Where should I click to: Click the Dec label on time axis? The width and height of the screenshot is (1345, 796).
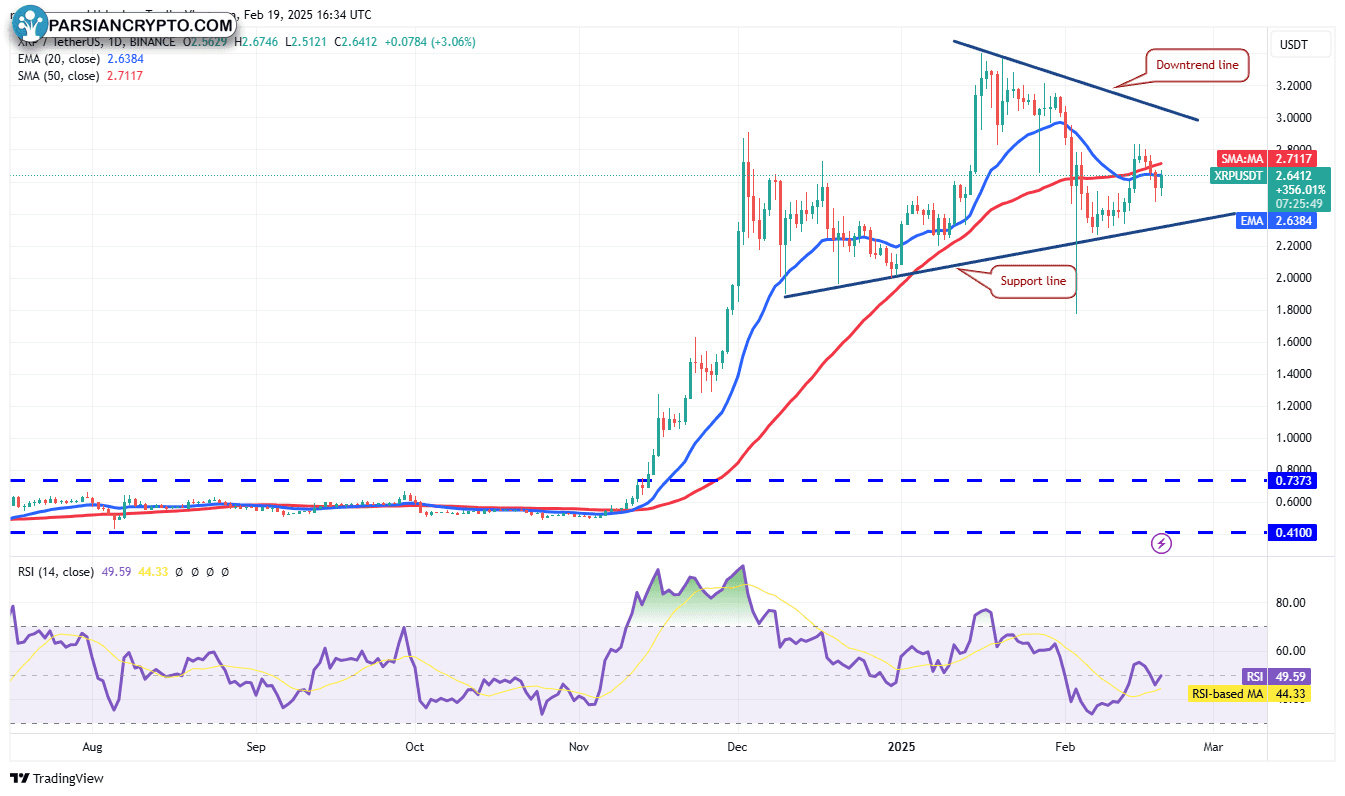click(x=738, y=747)
